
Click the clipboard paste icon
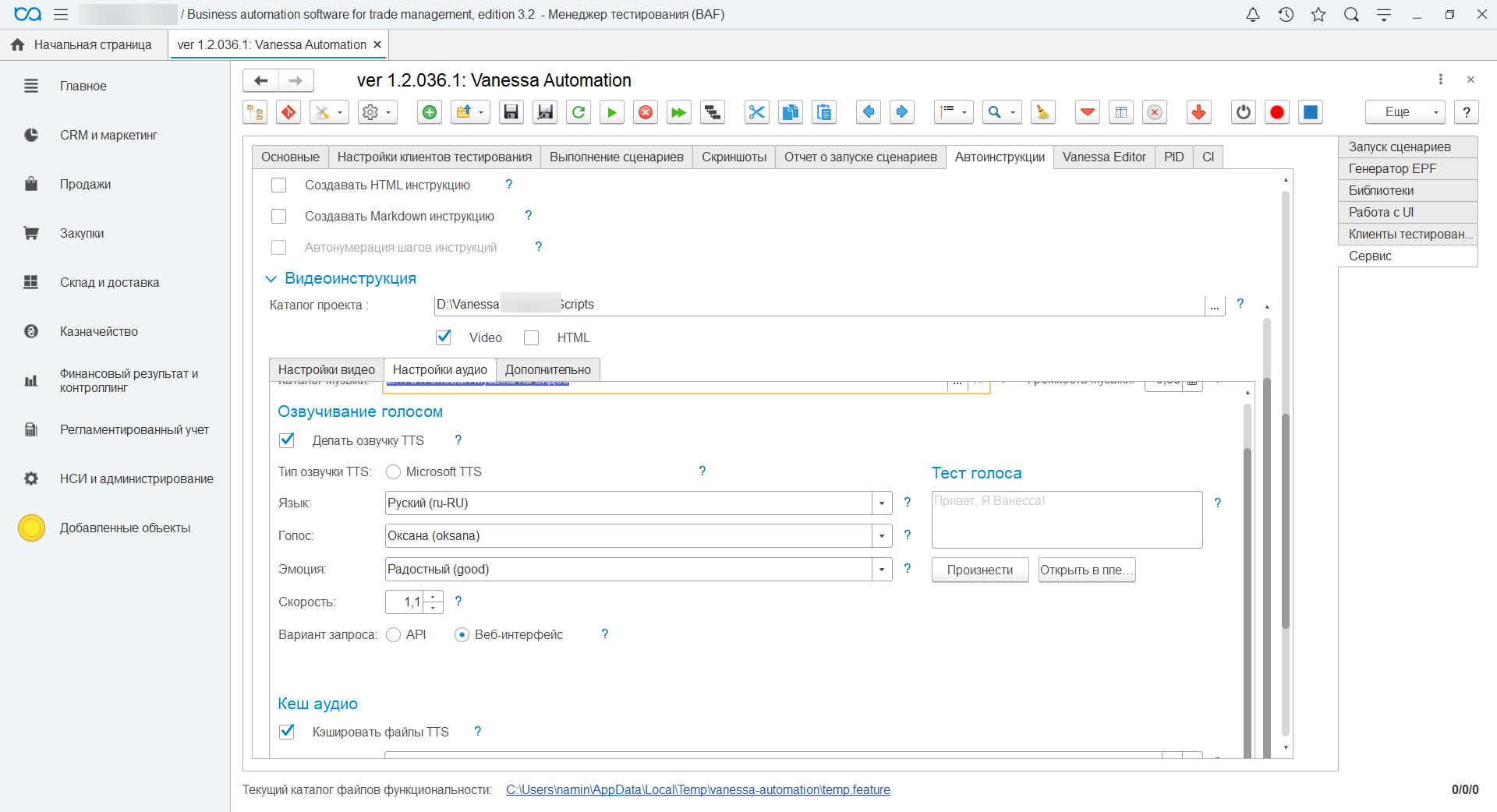(823, 112)
